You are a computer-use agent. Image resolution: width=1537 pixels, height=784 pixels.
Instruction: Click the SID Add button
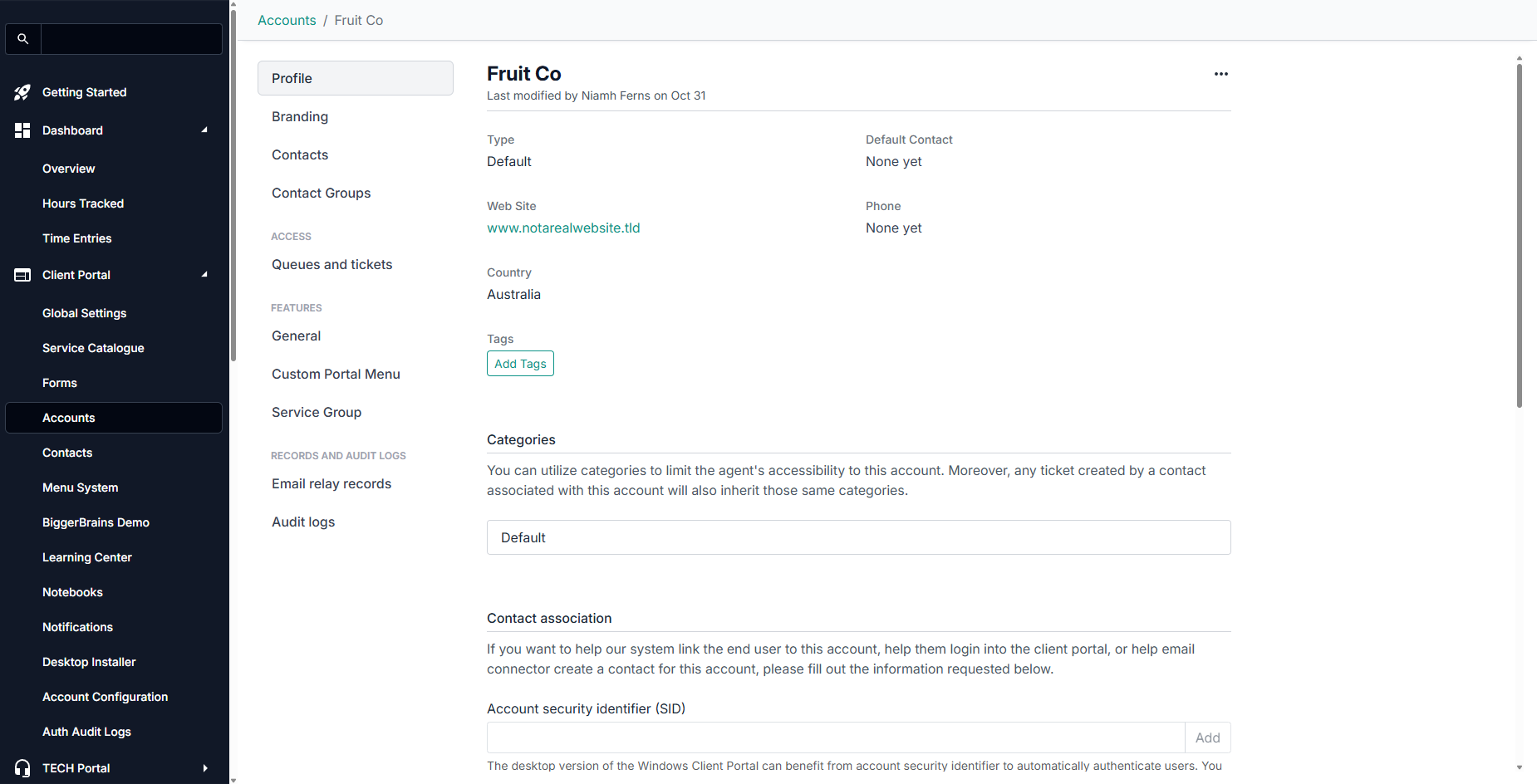(1207, 737)
